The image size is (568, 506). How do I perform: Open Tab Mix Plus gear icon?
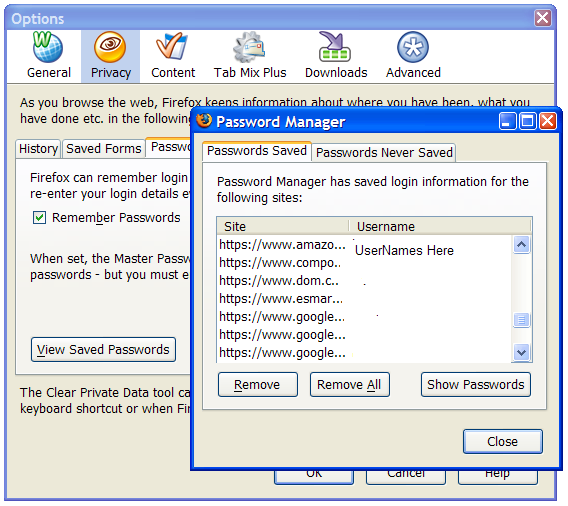click(249, 47)
